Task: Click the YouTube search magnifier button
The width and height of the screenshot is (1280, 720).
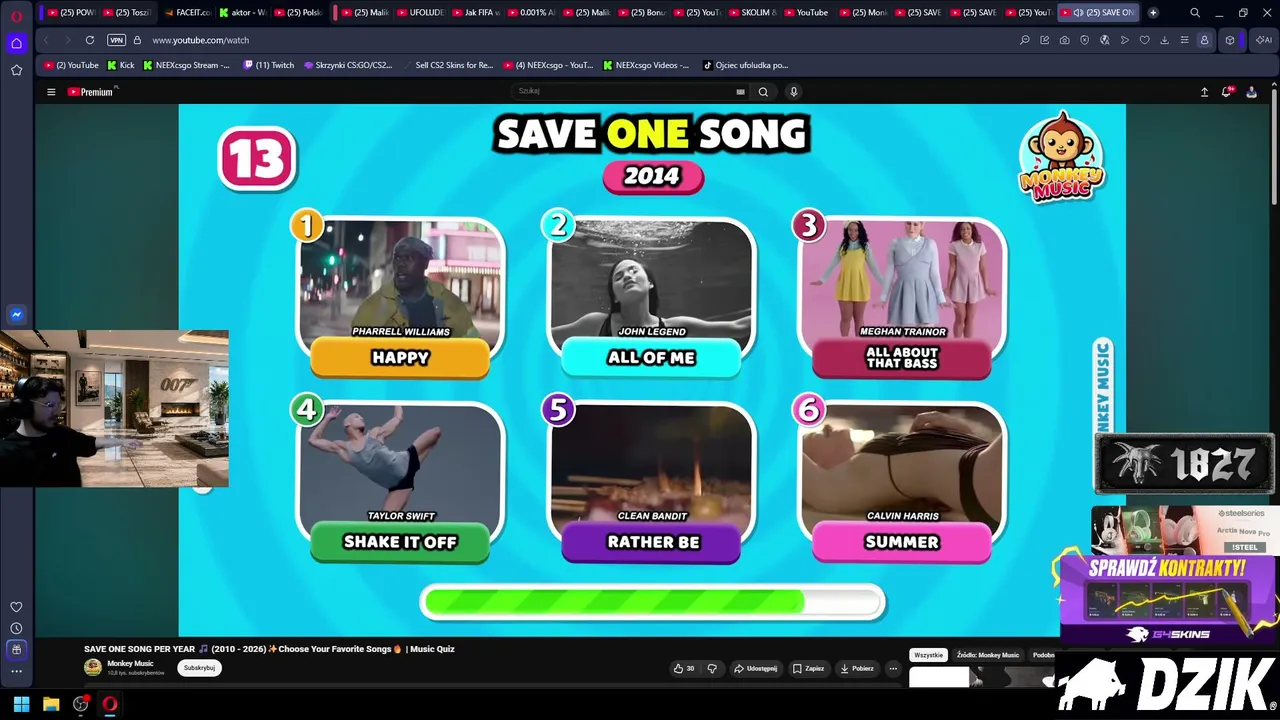Action: pos(763,92)
